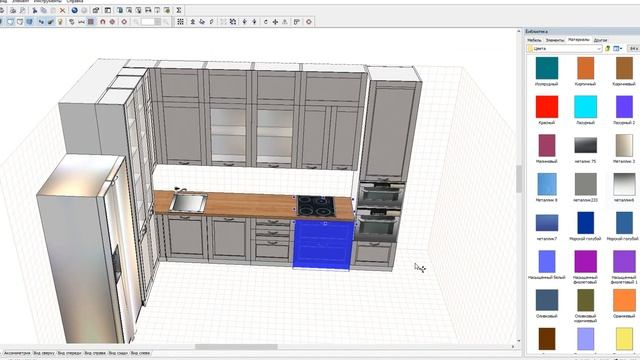Switch to the Вид спереди view tab
Image resolution: width=640 pixels, height=360 pixels.
tap(69, 353)
